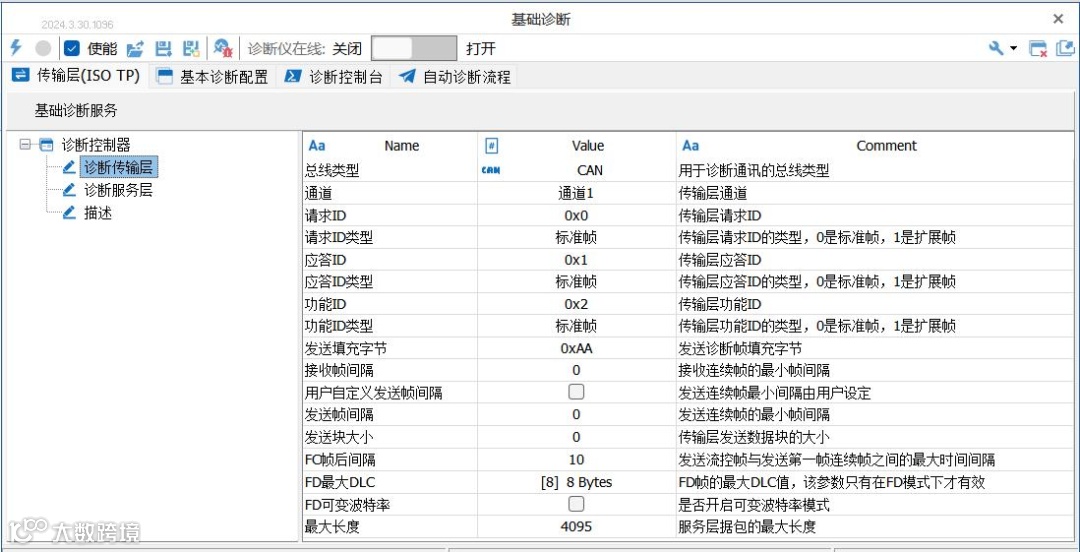
Task: Click the comment 发送诊断帧填充字节
Action: (740, 348)
